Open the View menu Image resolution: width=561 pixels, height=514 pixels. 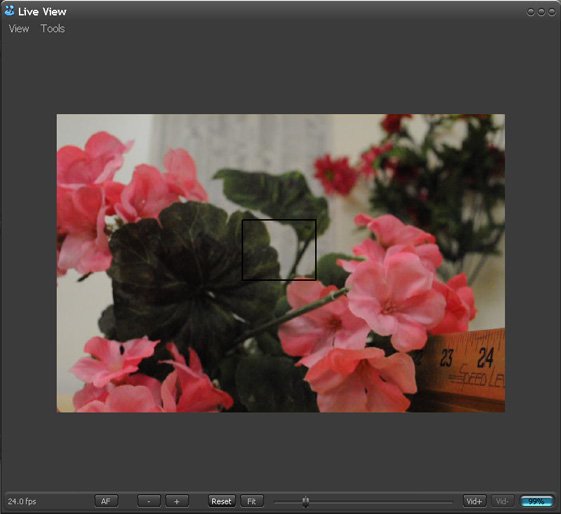point(19,29)
